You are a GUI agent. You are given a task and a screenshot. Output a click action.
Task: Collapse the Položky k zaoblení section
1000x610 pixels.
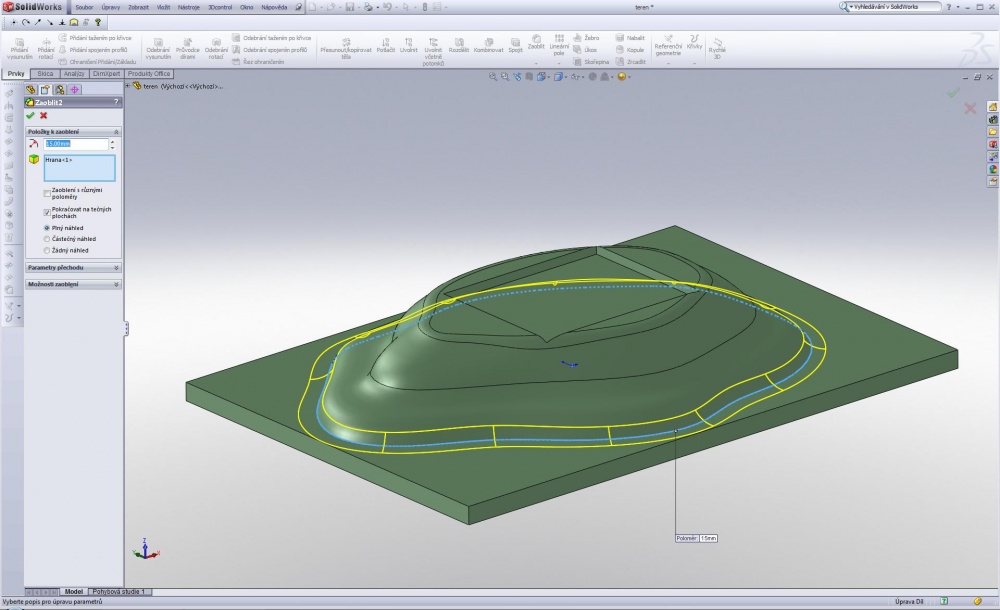point(116,131)
